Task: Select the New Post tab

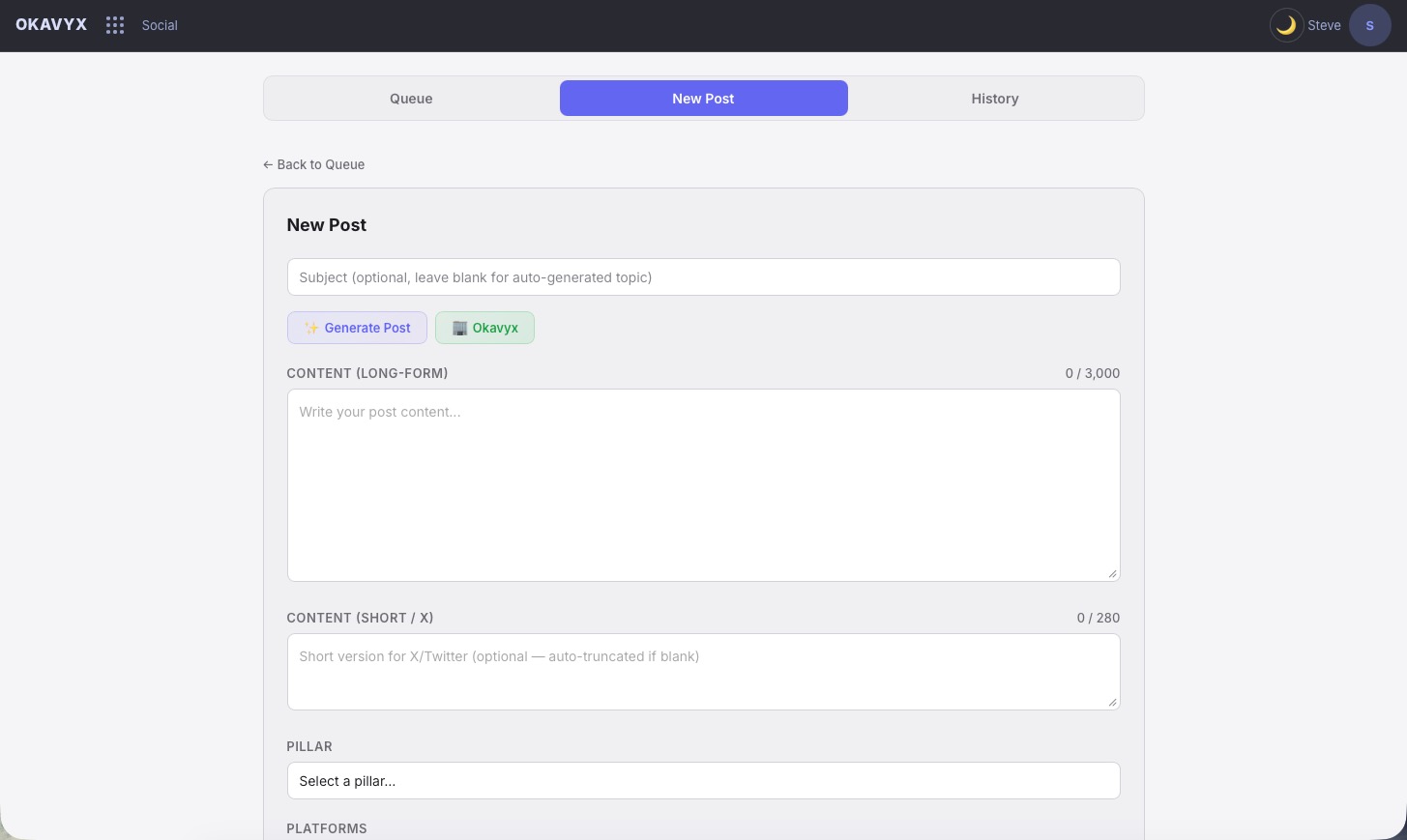Action: pos(703,98)
